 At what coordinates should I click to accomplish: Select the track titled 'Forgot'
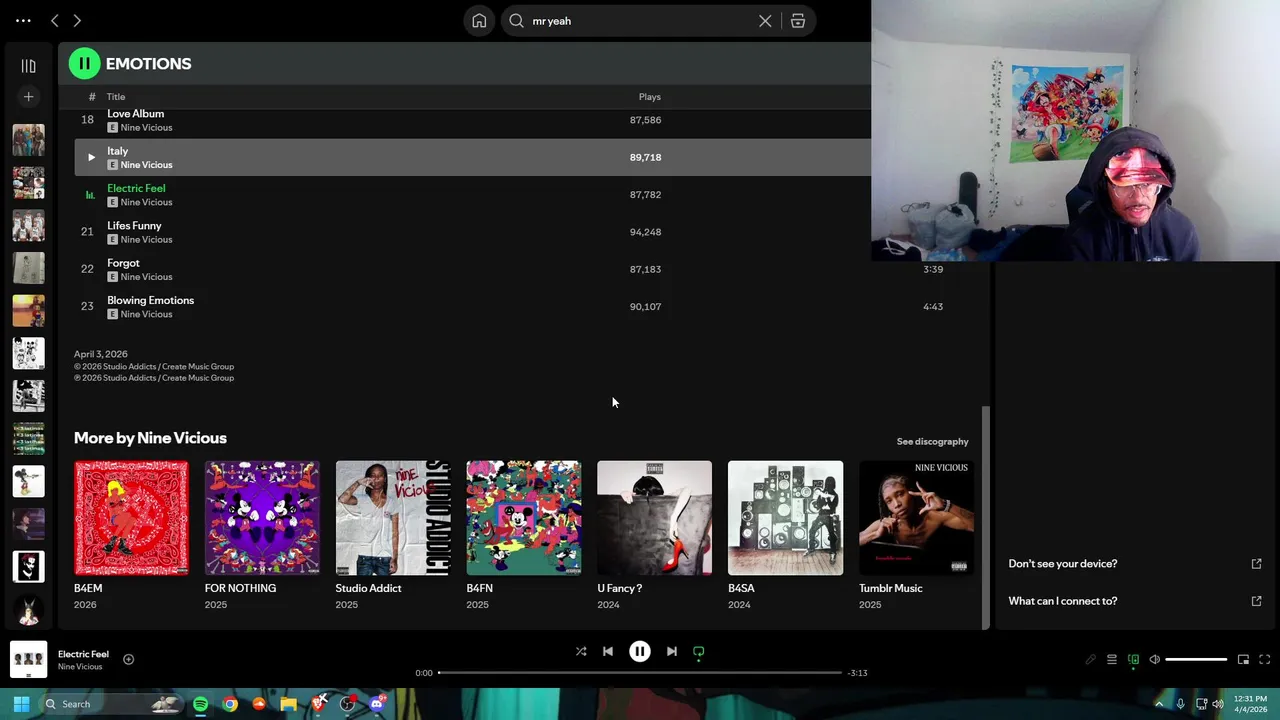123,263
